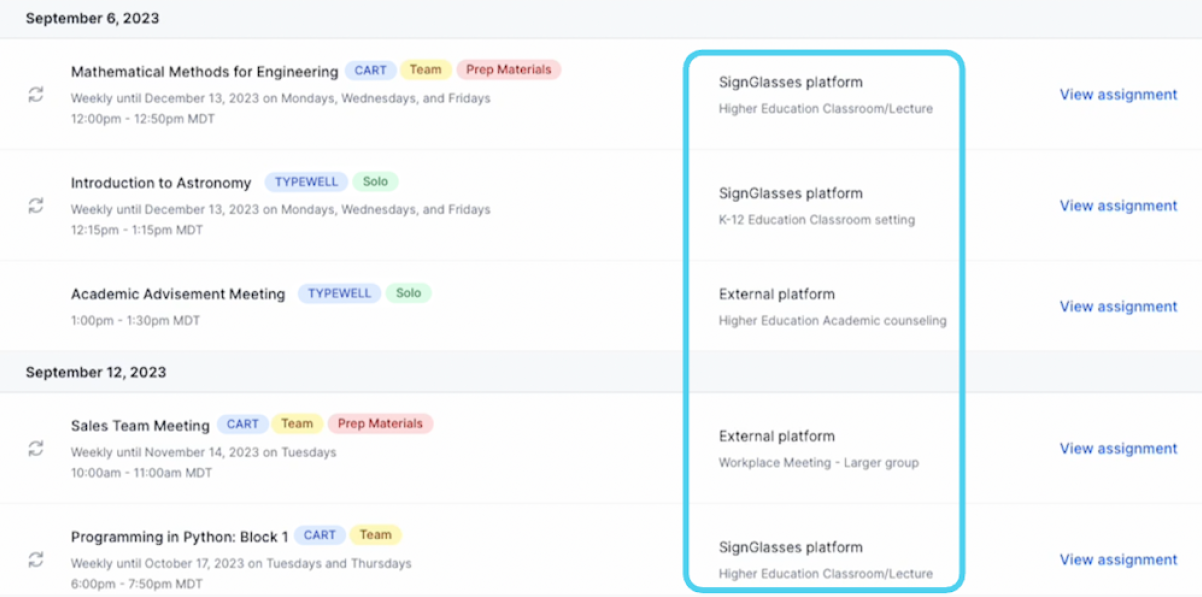Select the September 12, 2023 date header

tap(96, 372)
